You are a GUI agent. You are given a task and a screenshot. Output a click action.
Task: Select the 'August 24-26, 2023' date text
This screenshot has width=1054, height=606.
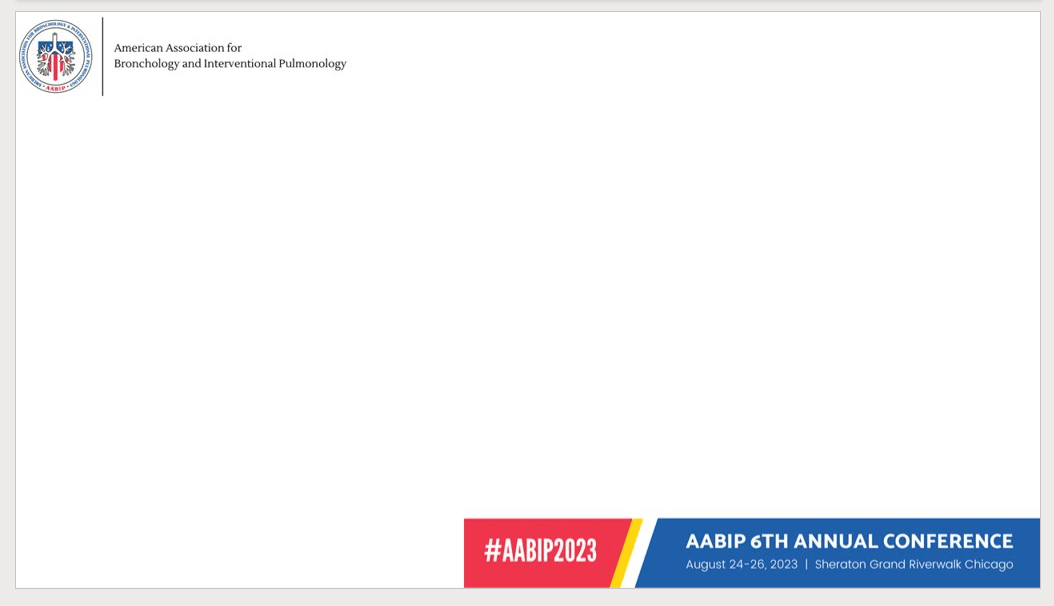coord(740,564)
